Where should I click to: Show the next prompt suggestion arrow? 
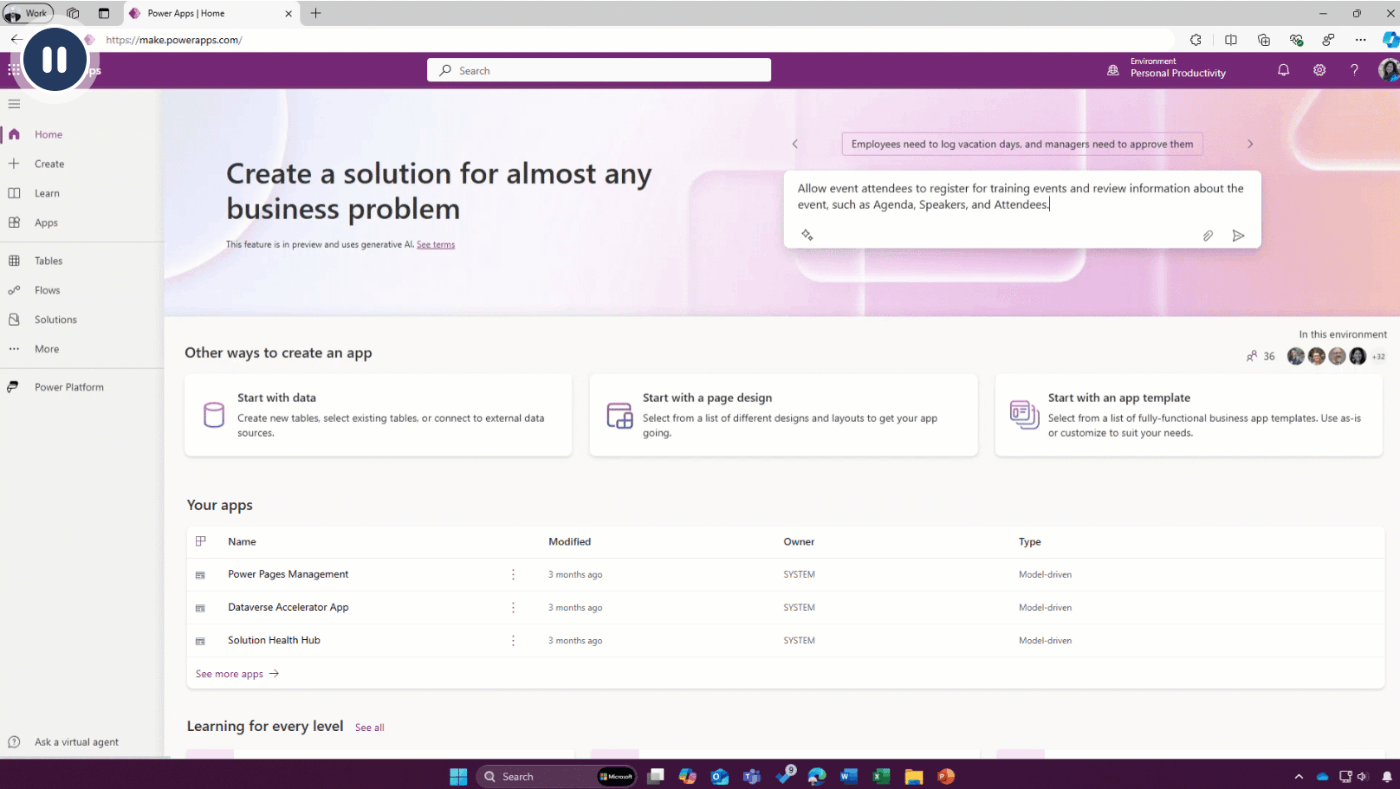[1250, 144]
